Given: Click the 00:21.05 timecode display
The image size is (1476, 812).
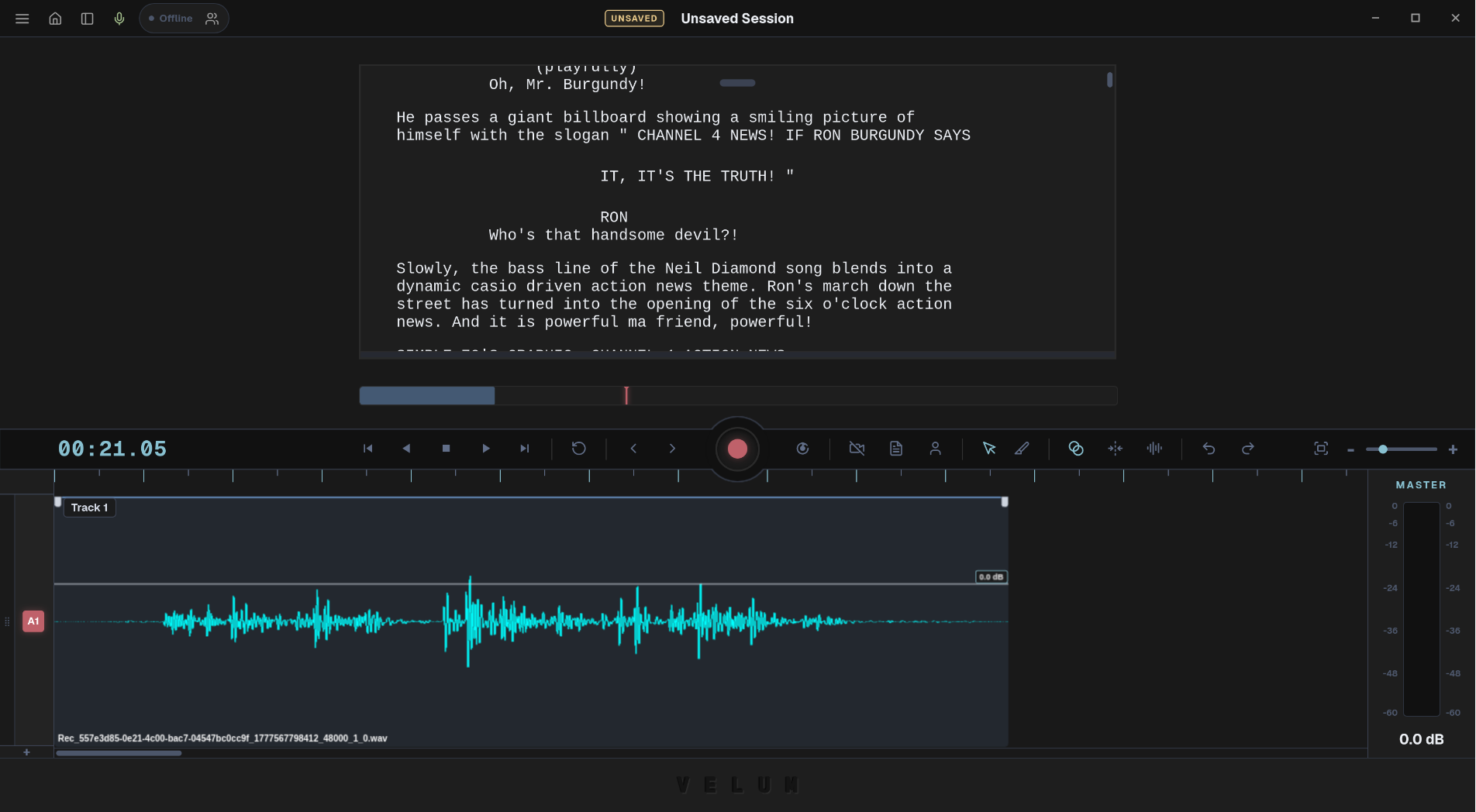Looking at the screenshot, I should tap(112, 449).
